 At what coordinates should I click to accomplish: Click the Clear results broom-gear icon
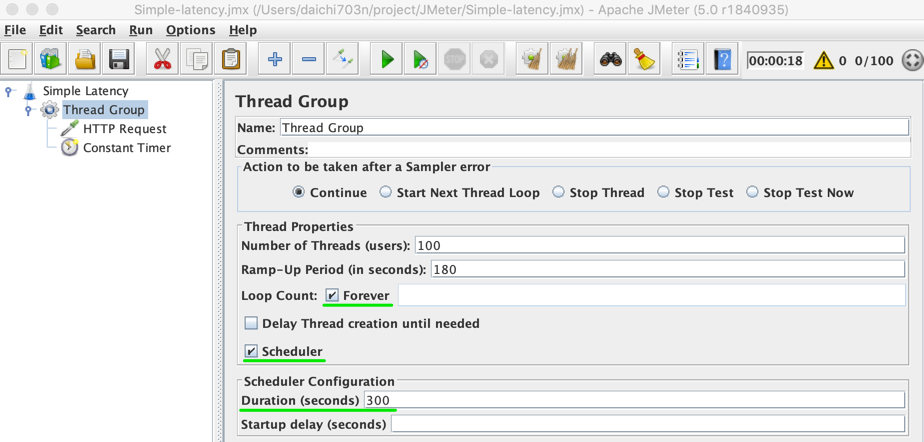(532, 59)
